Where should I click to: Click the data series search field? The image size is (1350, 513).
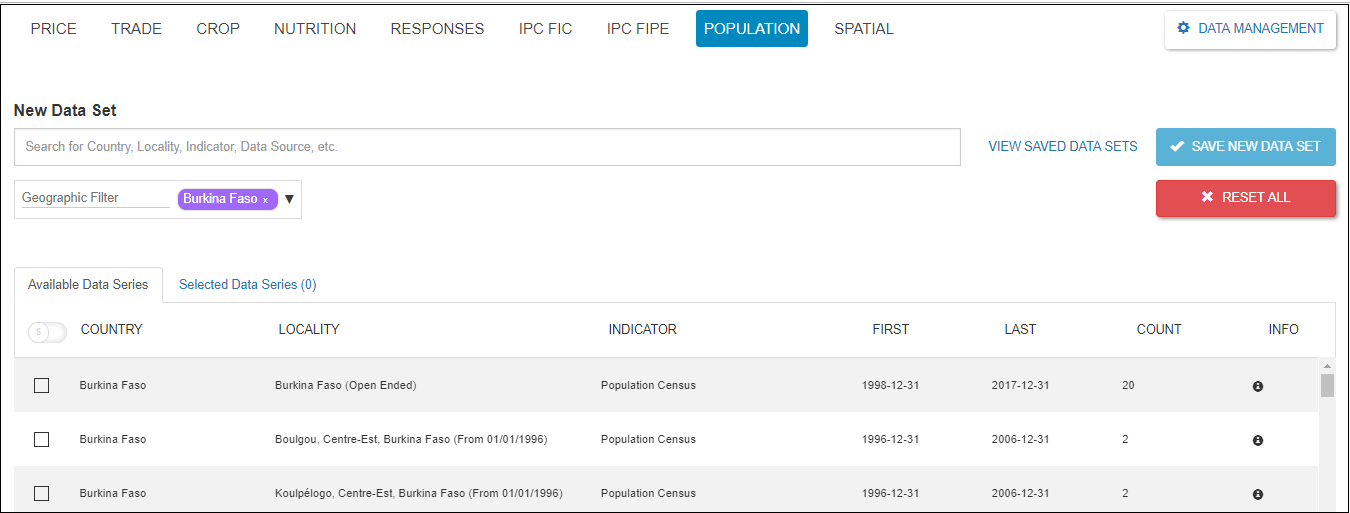coord(487,147)
